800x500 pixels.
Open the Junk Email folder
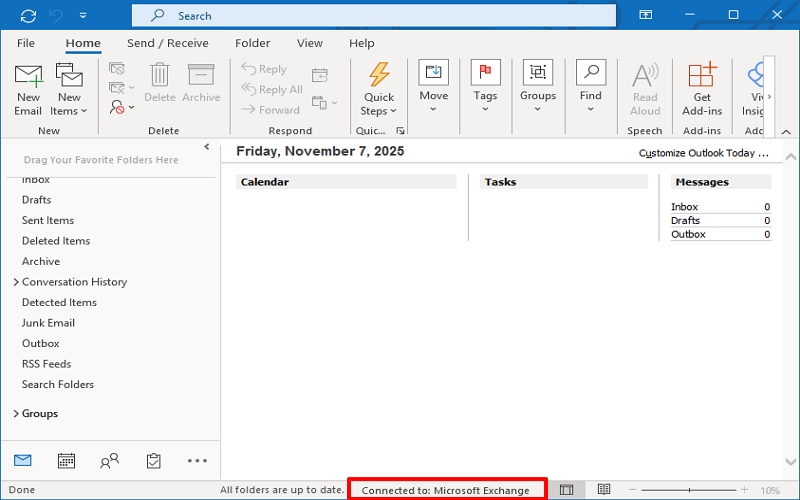coord(48,323)
